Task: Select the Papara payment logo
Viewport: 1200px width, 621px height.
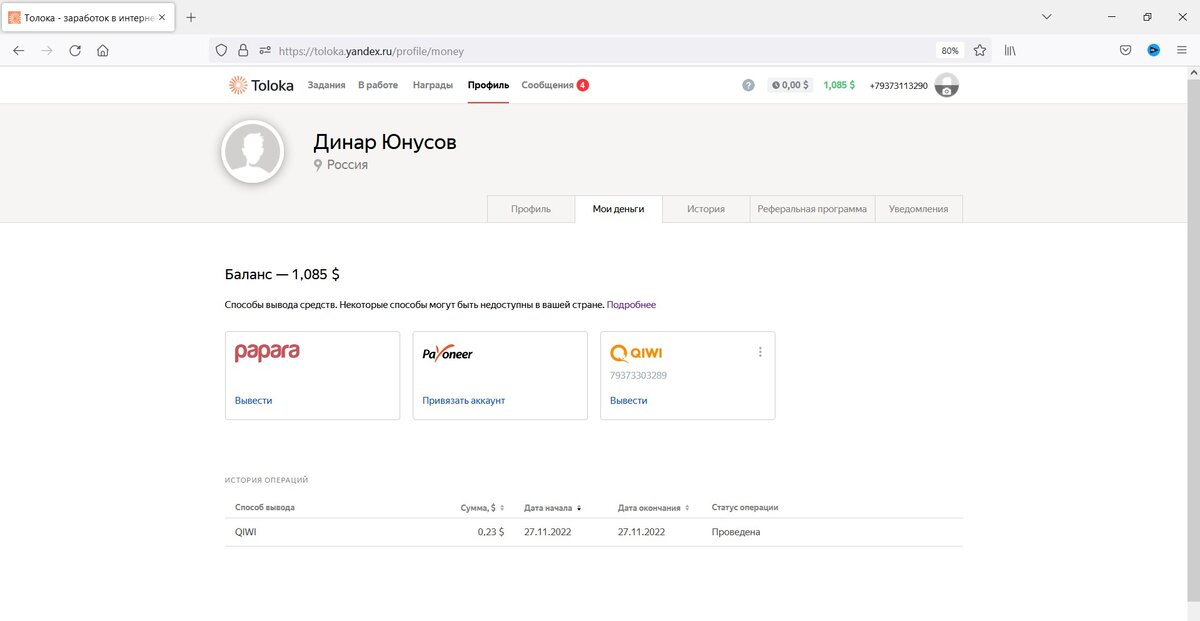Action: (266, 352)
